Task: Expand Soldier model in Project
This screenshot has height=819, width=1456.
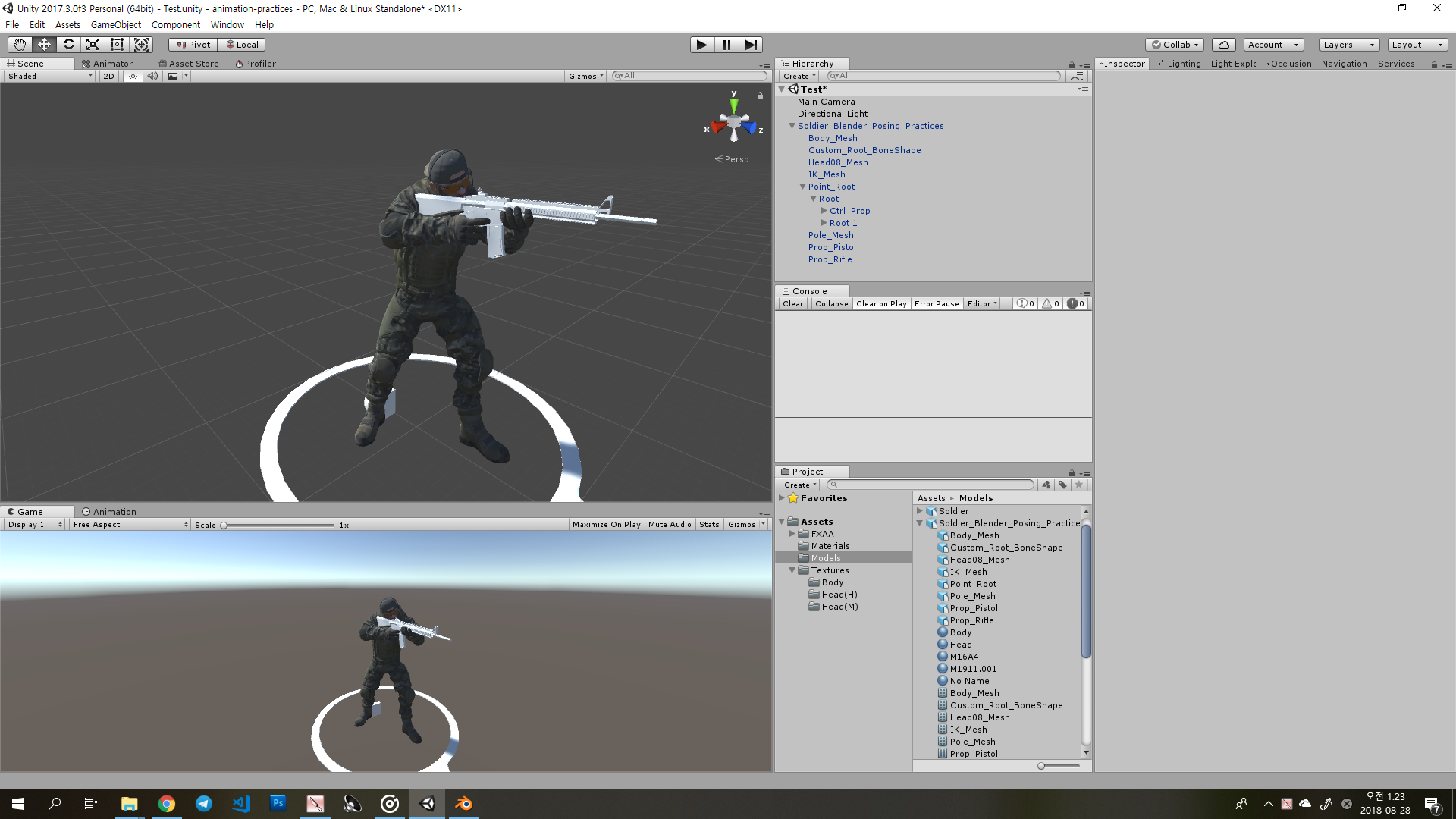Action: click(x=920, y=511)
